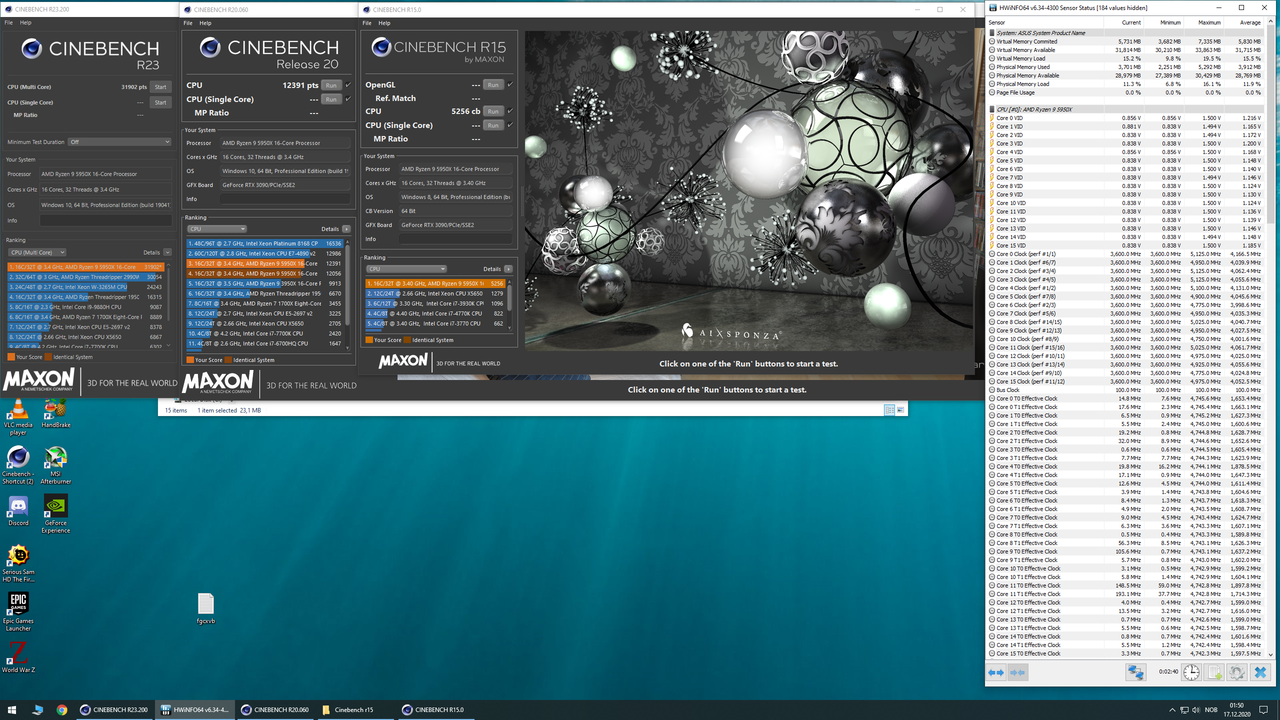Image resolution: width=1280 pixels, height=720 pixels.
Task: Click HWiNFO blue X close sensors icon
Action: (x=1260, y=673)
